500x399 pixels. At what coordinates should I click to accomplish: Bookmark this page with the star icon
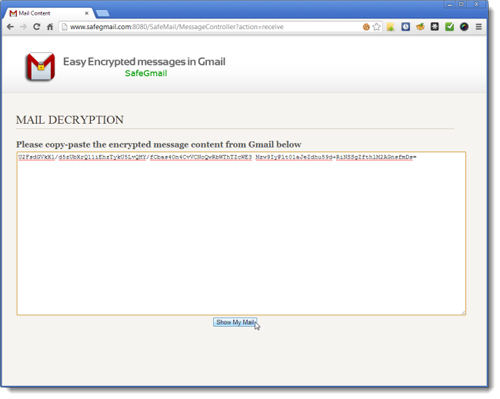(377, 27)
